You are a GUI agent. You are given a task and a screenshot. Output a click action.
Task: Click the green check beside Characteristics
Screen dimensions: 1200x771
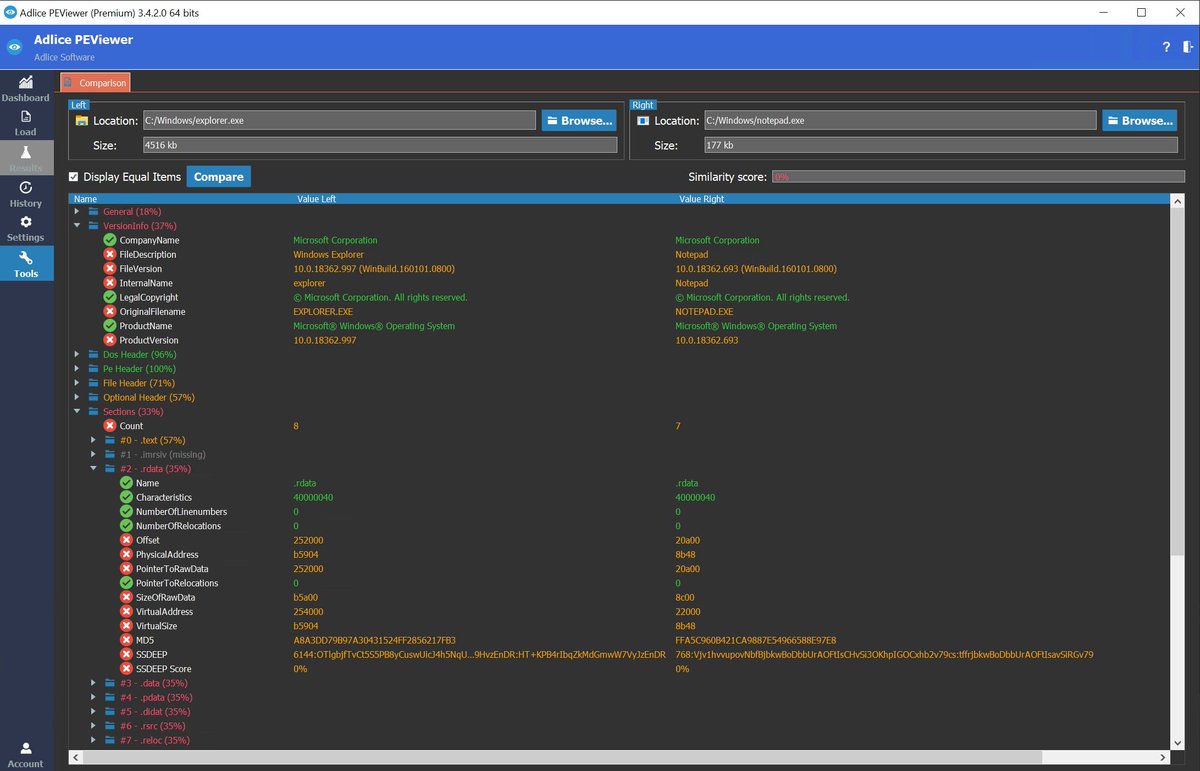(x=127, y=497)
